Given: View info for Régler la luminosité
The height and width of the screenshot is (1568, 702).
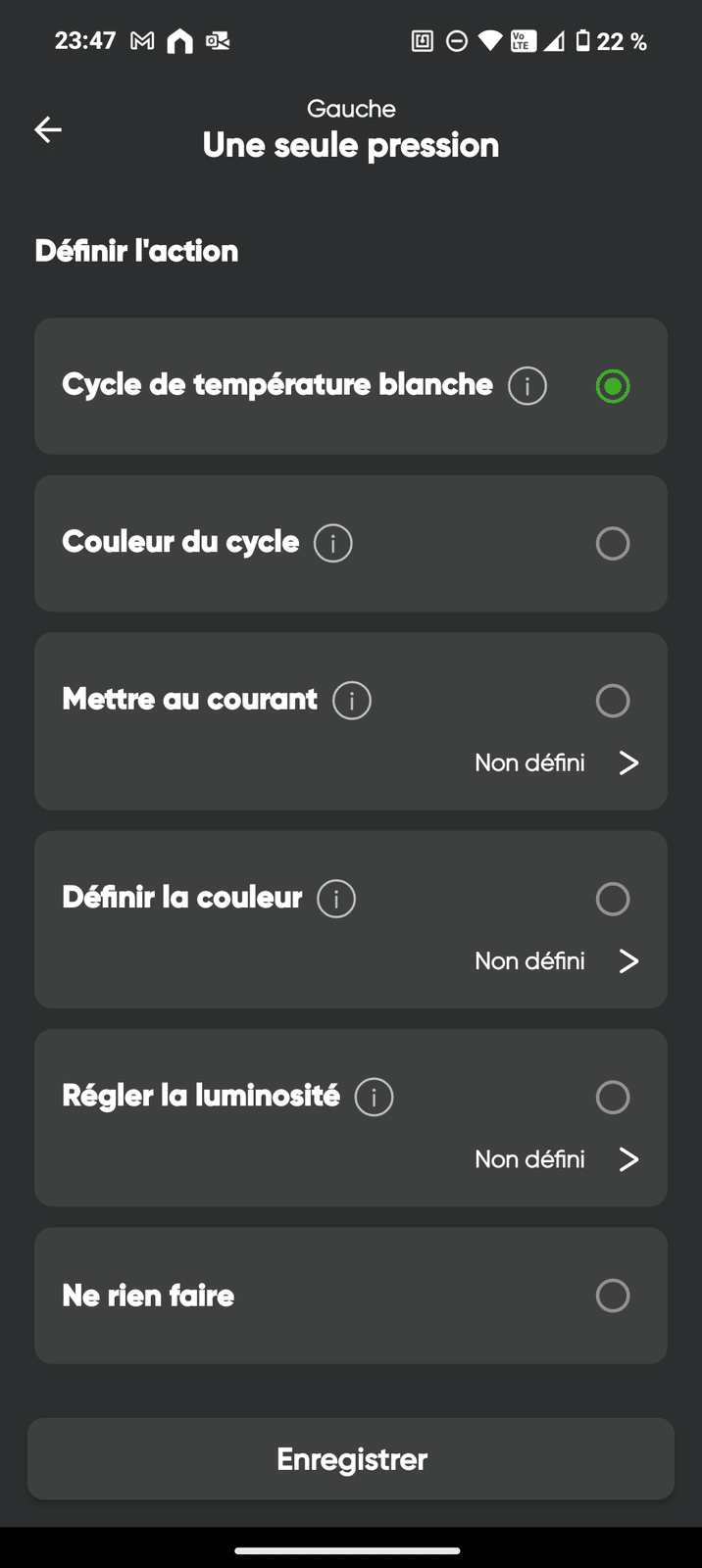Looking at the screenshot, I should click(374, 1097).
